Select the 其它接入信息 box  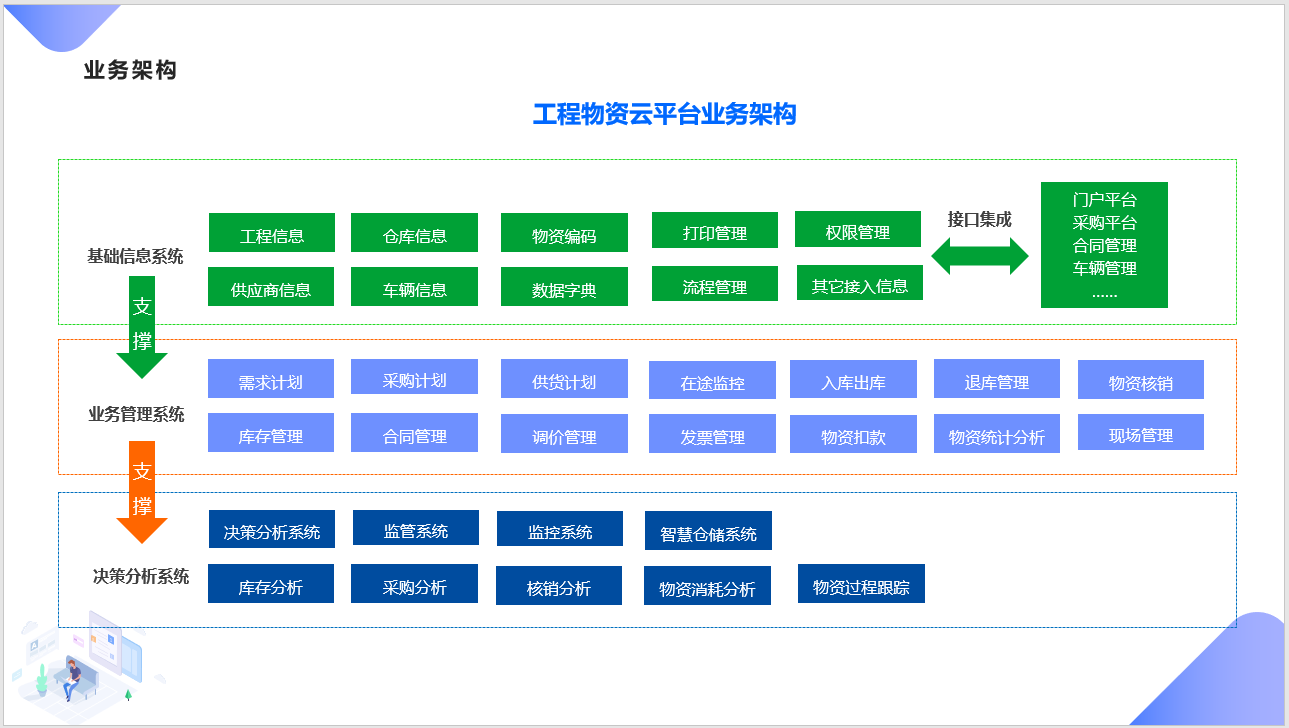pyautogui.click(x=860, y=283)
